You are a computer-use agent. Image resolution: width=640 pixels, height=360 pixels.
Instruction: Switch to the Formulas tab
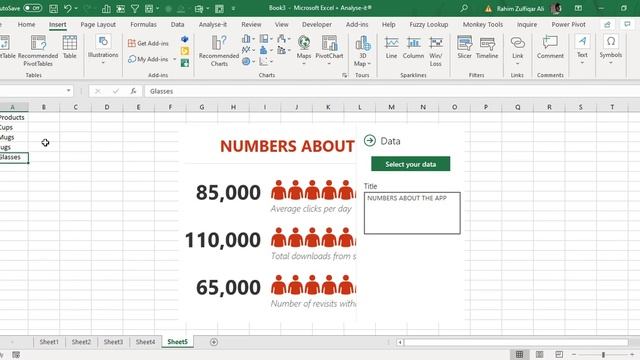pyautogui.click(x=143, y=24)
